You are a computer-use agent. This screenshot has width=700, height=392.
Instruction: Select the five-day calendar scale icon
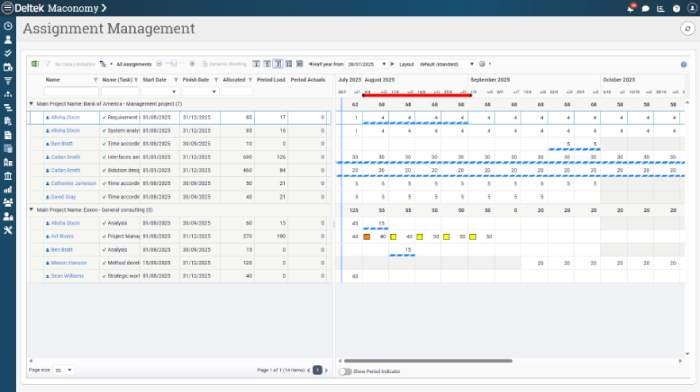[x=267, y=64]
